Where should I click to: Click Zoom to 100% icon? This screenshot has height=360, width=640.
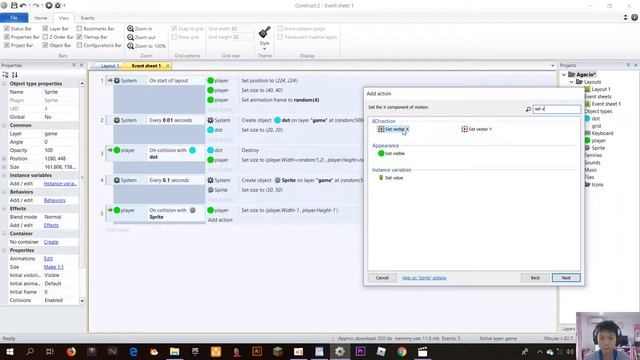[130, 46]
